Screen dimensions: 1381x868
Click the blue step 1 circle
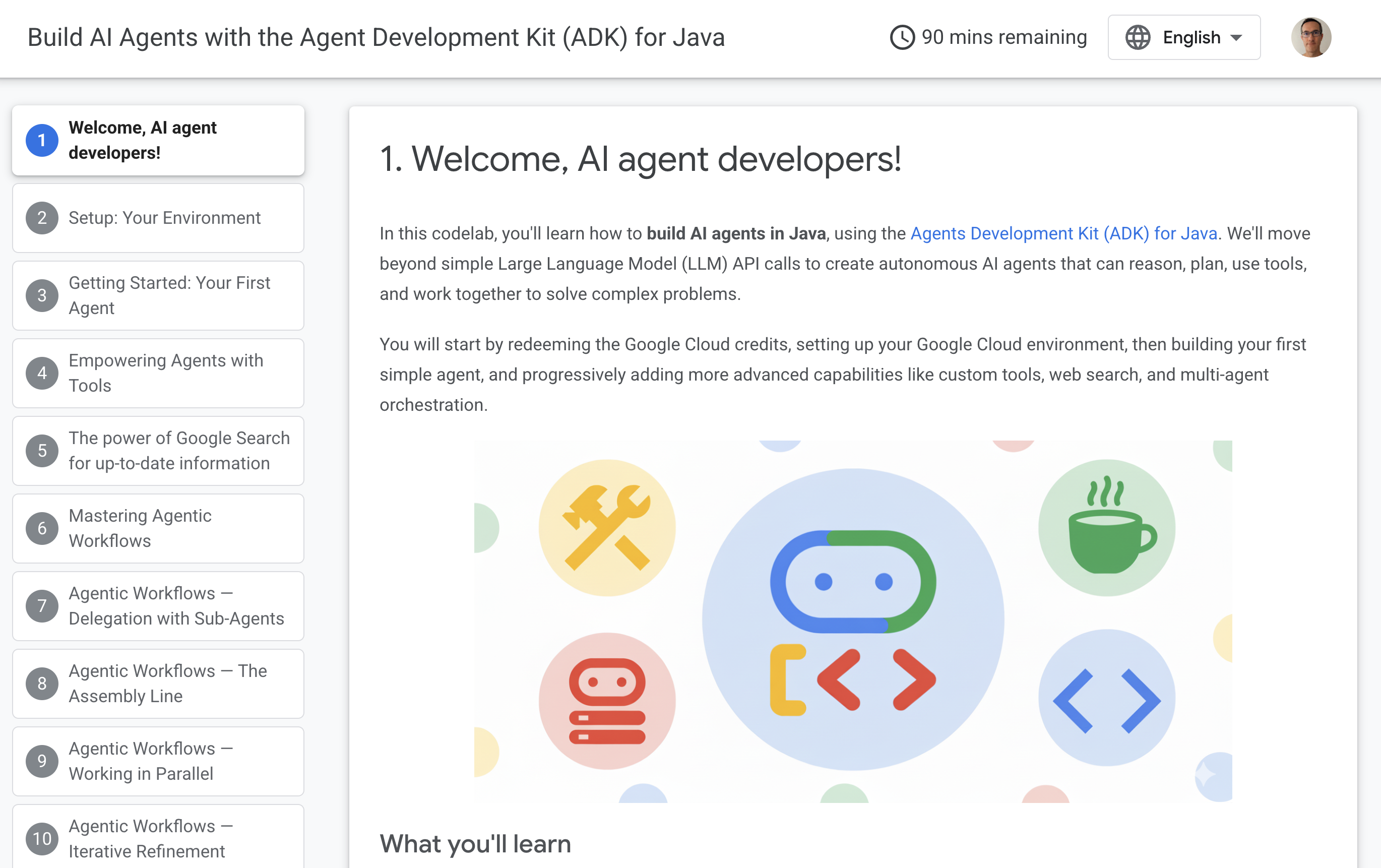[42, 140]
